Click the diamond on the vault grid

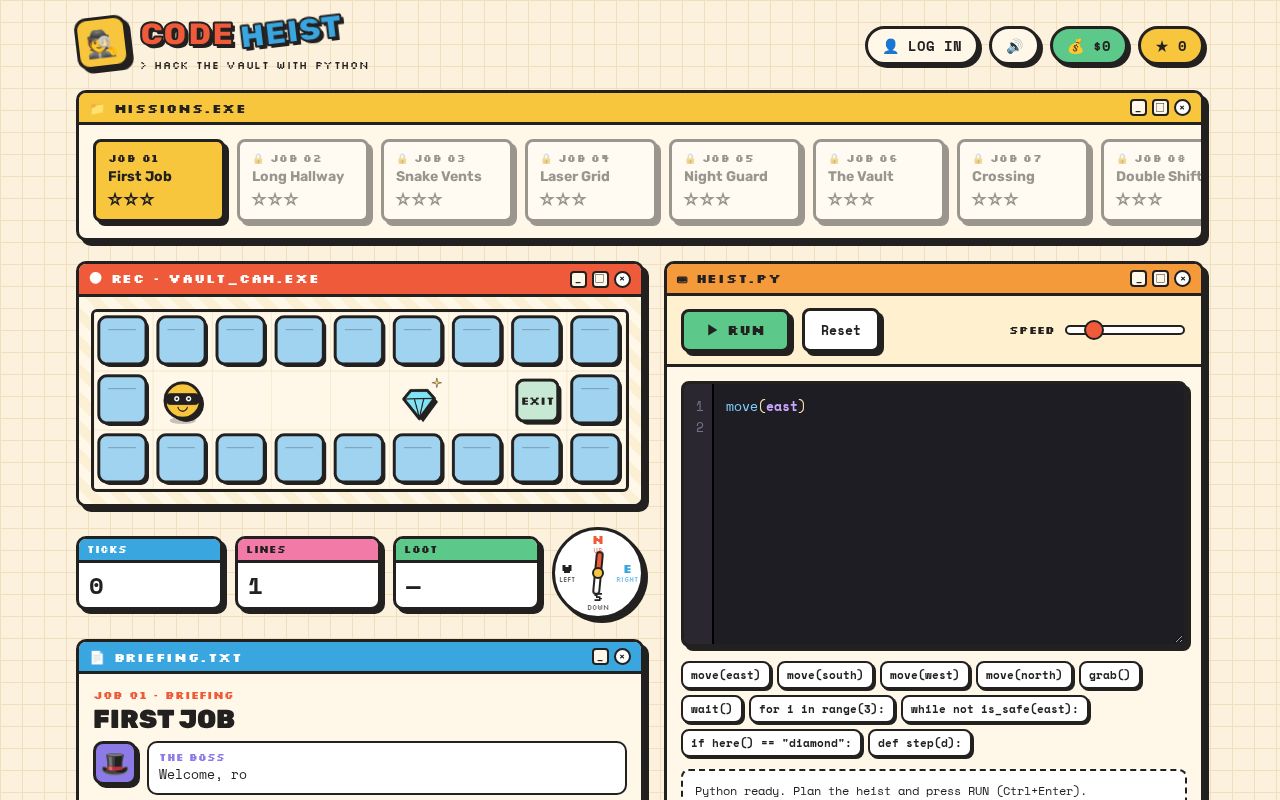coord(420,403)
